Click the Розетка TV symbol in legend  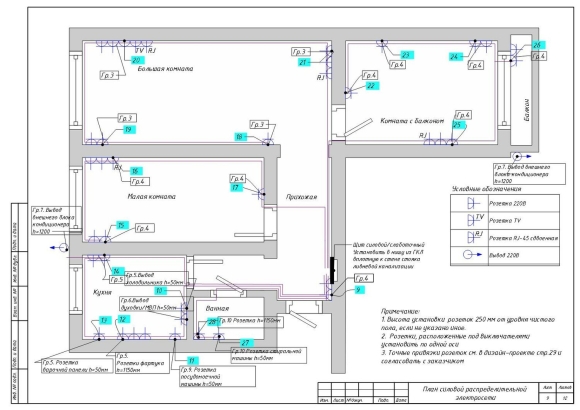point(475,220)
